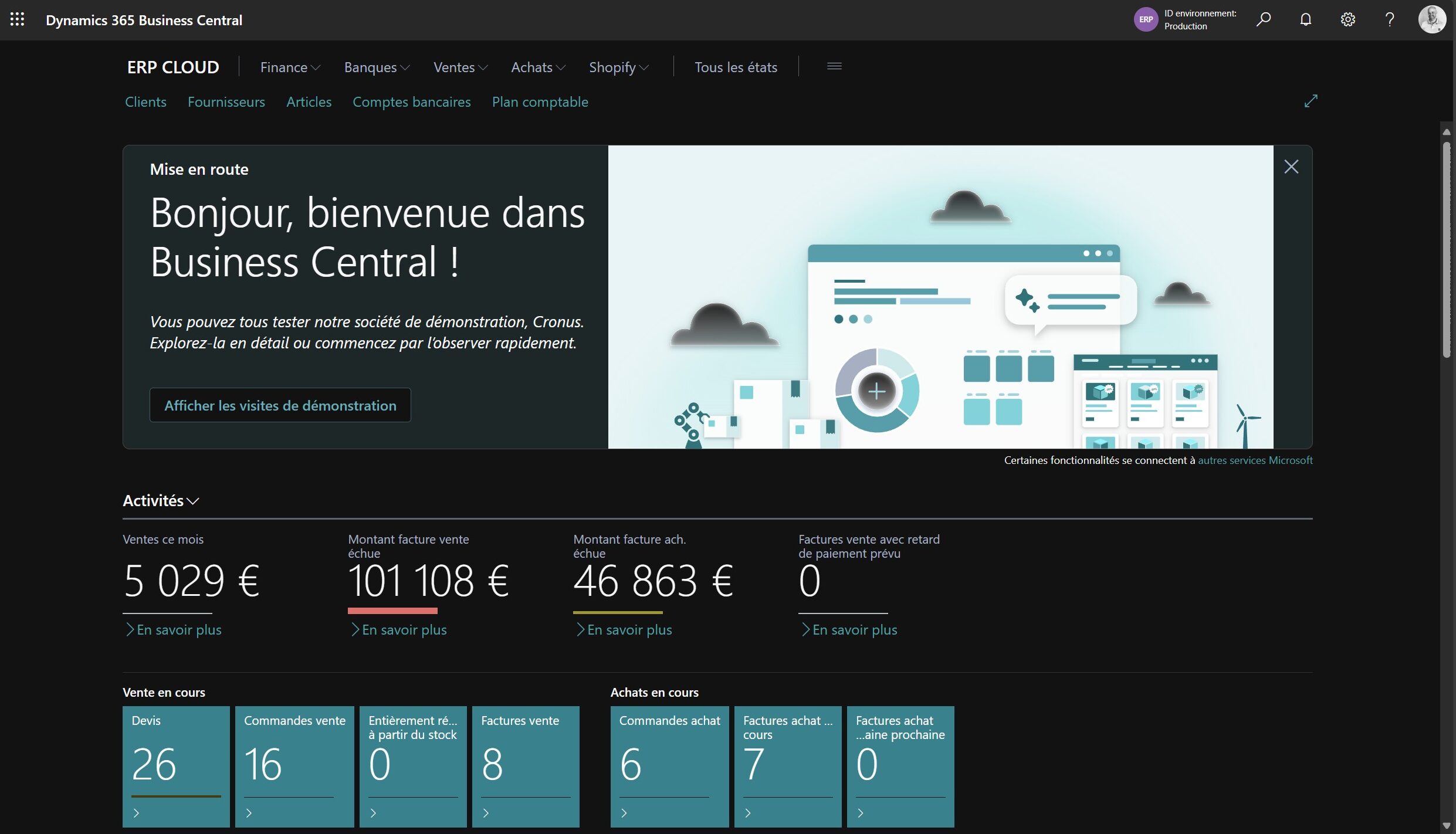Follow autres services Microsoft link
This screenshot has width=1456, height=834.
pyautogui.click(x=1255, y=460)
